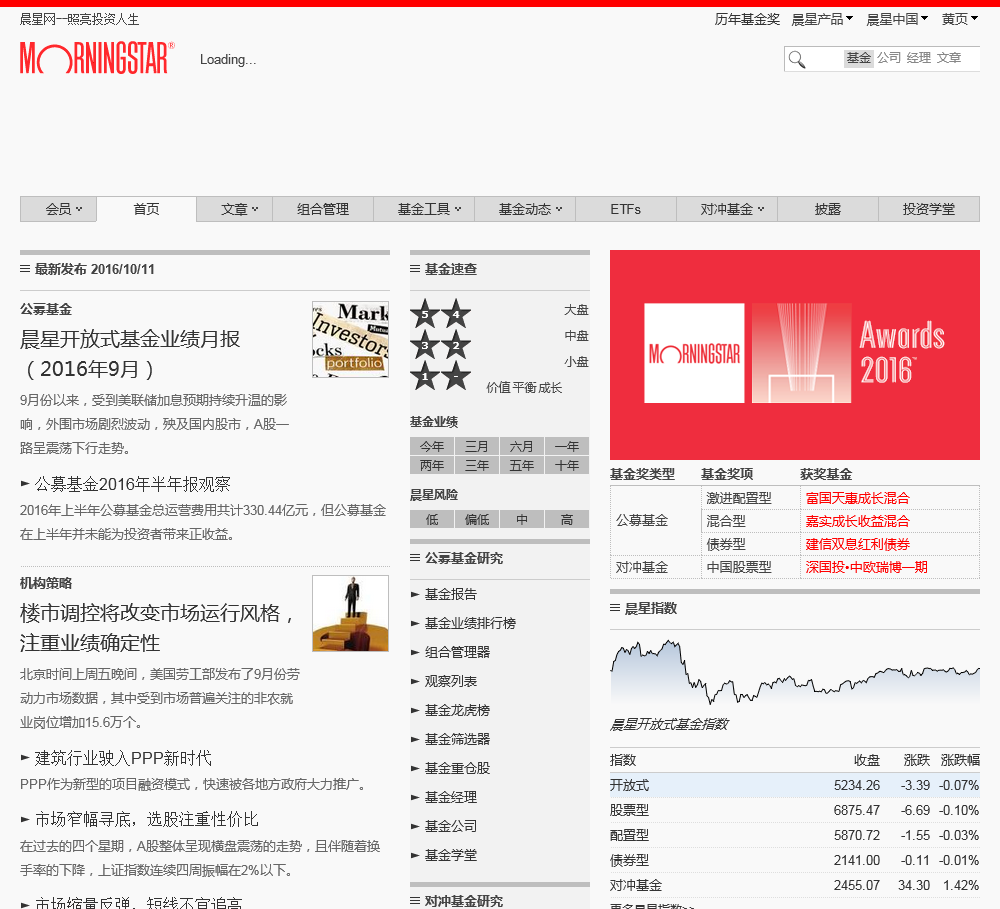The image size is (1000, 909).
Task: Select 五年 fund performance period
Action: pos(522,466)
